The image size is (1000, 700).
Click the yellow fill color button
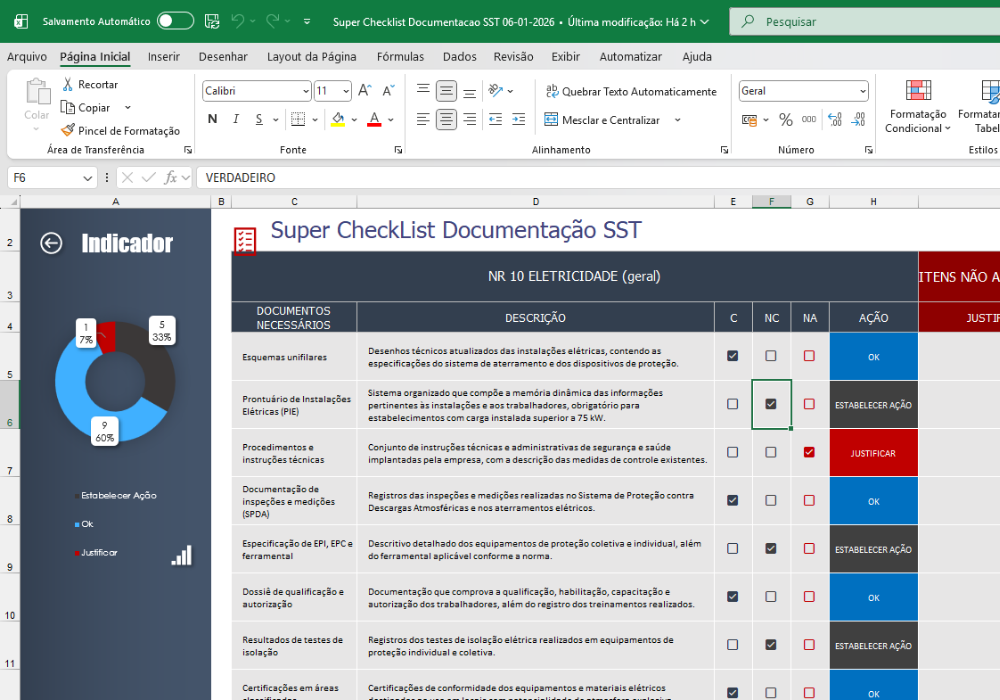tap(338, 119)
